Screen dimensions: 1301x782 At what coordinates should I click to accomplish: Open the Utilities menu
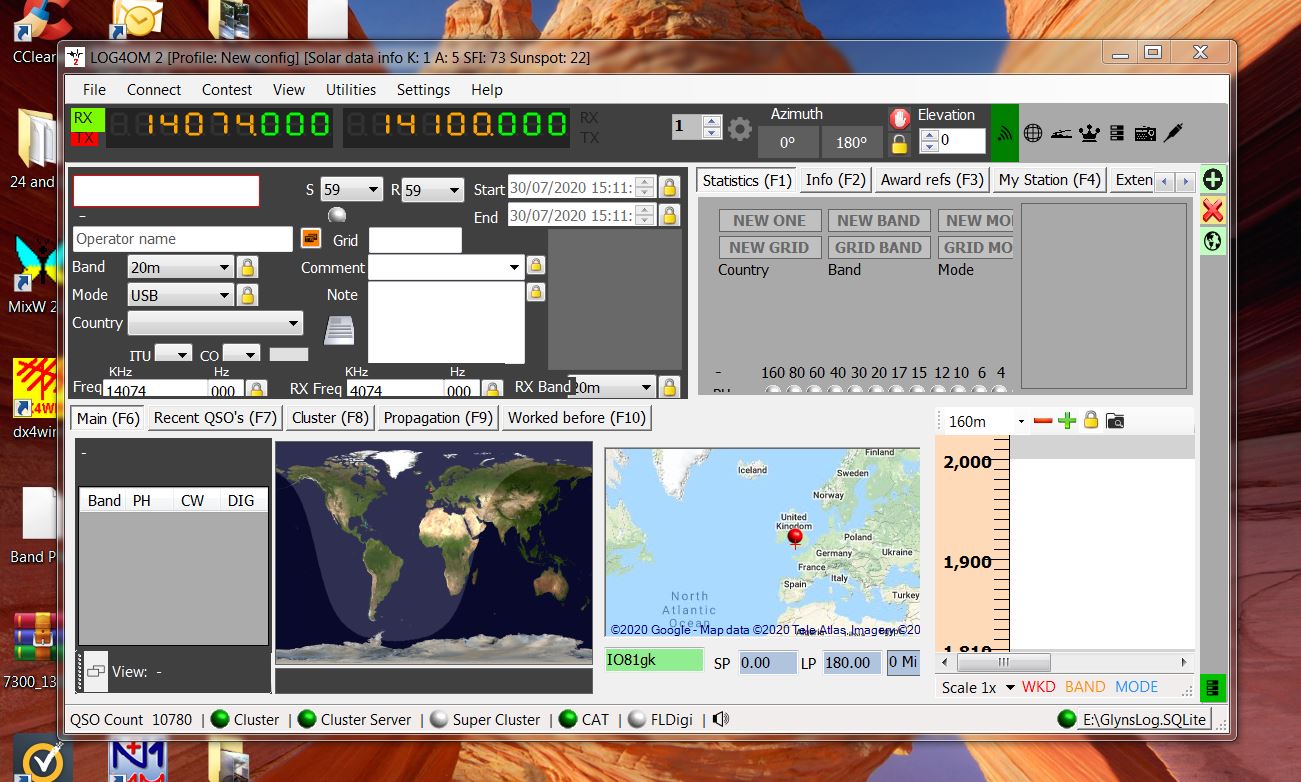click(351, 89)
